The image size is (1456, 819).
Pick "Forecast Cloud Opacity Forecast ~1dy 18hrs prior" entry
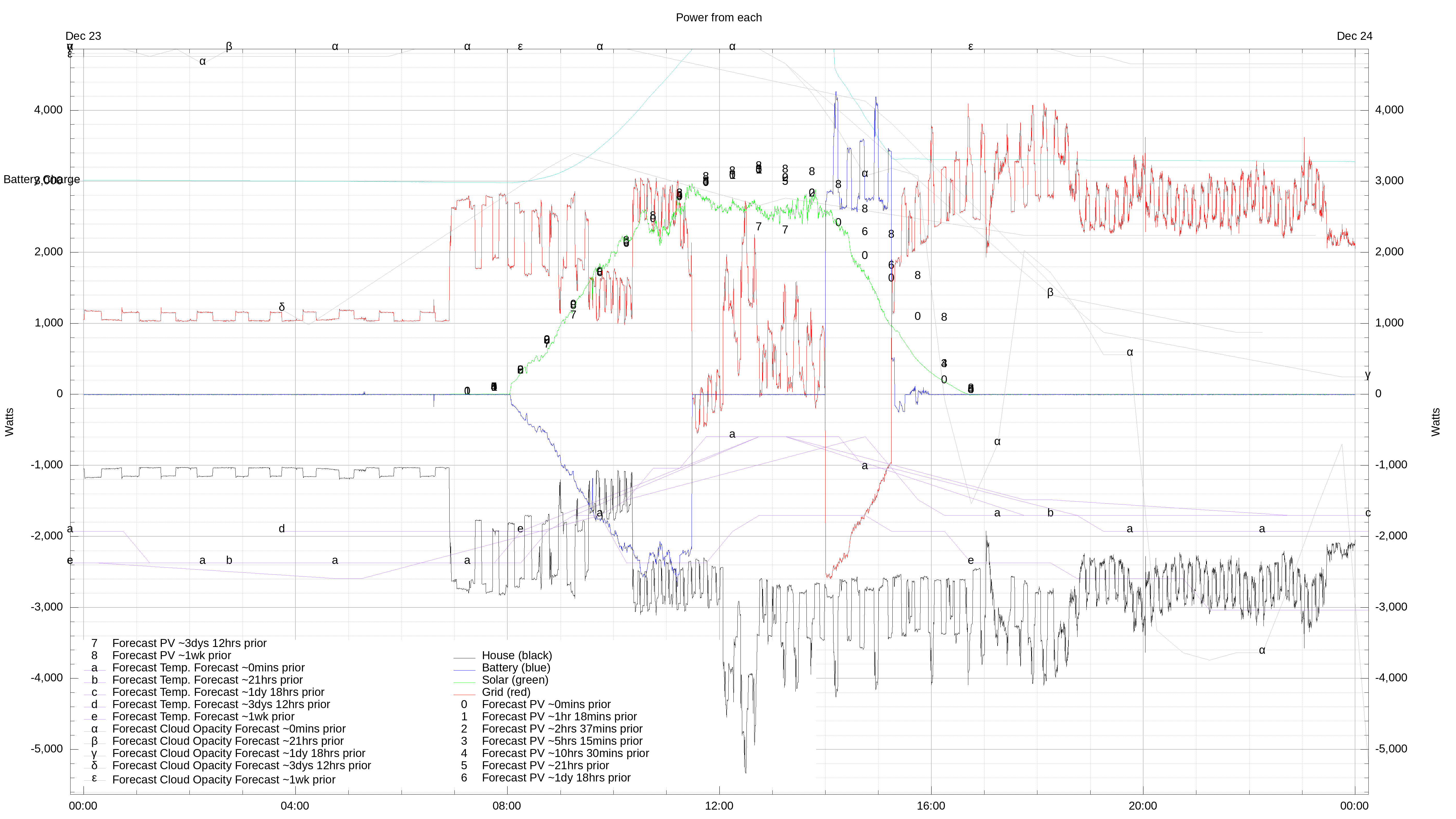coord(239,753)
